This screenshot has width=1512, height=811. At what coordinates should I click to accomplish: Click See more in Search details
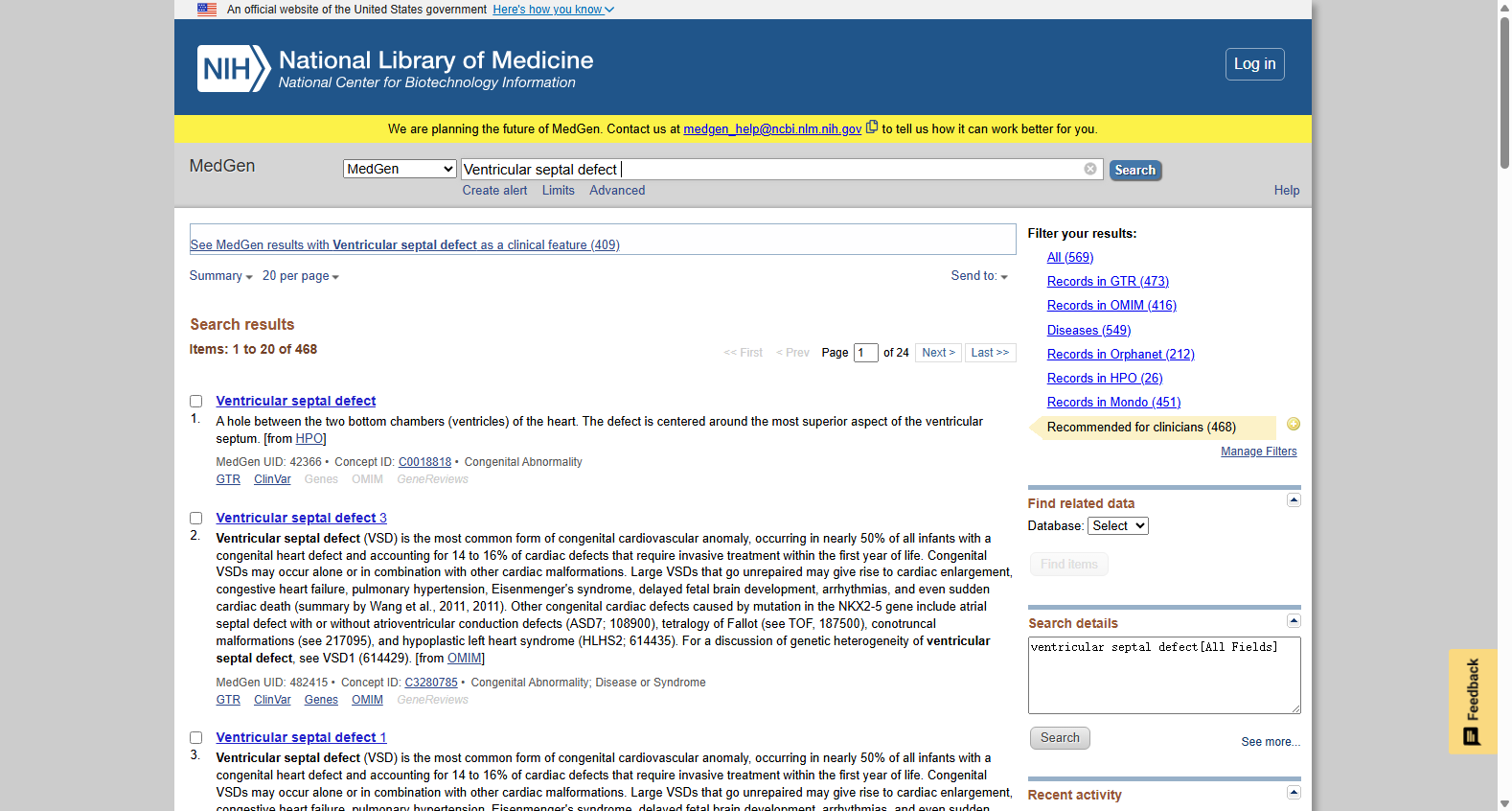pyautogui.click(x=1271, y=742)
